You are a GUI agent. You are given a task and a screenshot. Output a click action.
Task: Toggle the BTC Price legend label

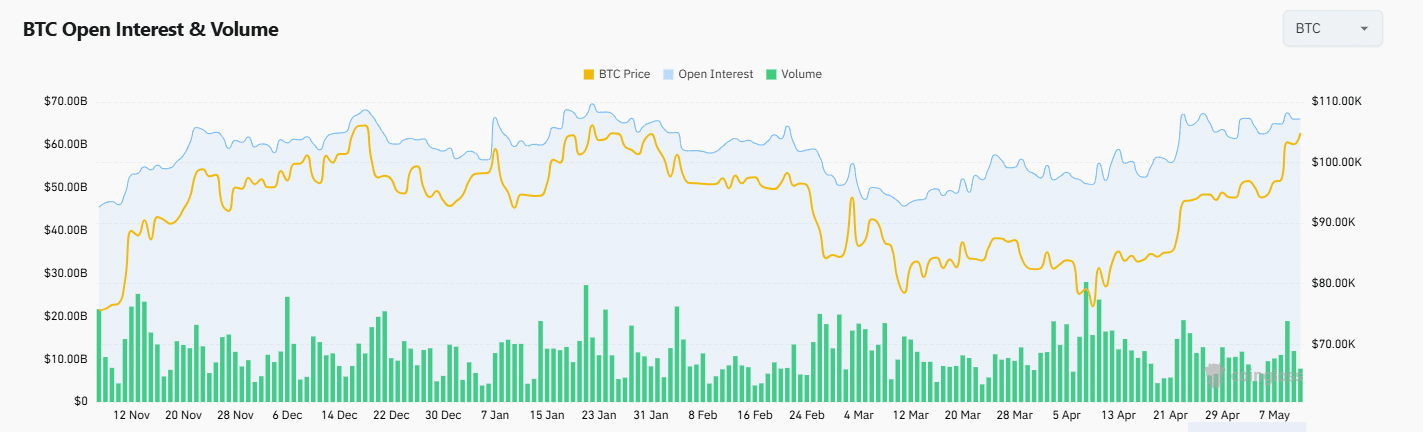coord(624,74)
